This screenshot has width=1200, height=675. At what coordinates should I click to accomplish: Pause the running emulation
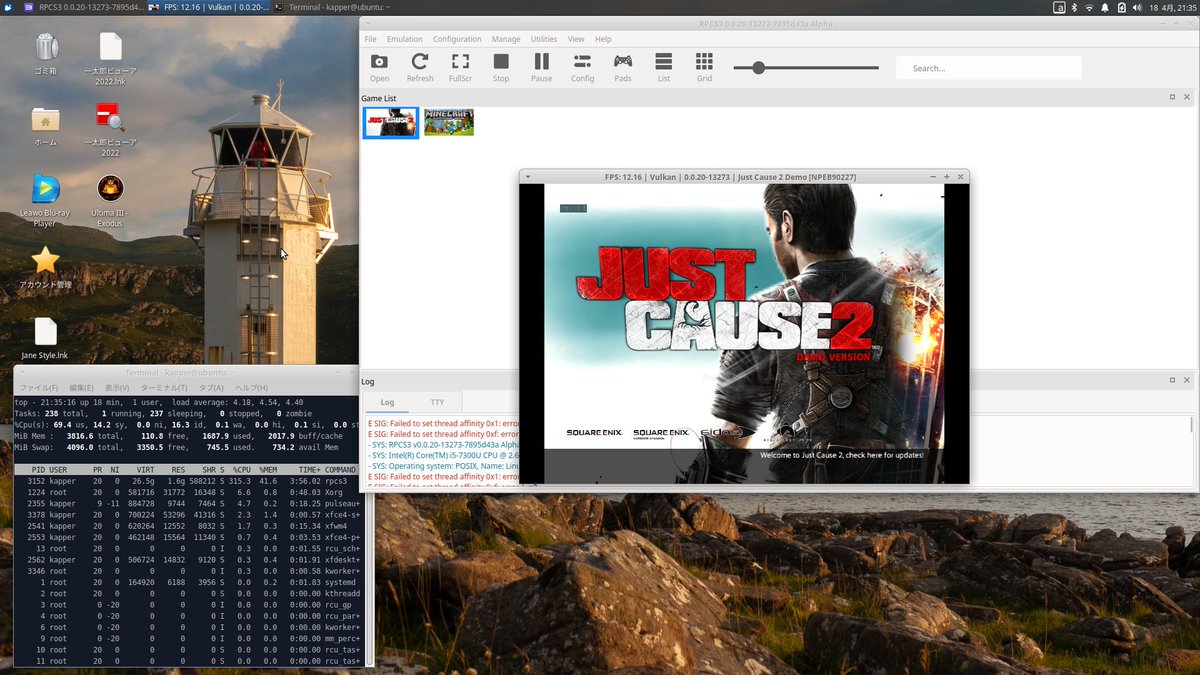[x=541, y=67]
